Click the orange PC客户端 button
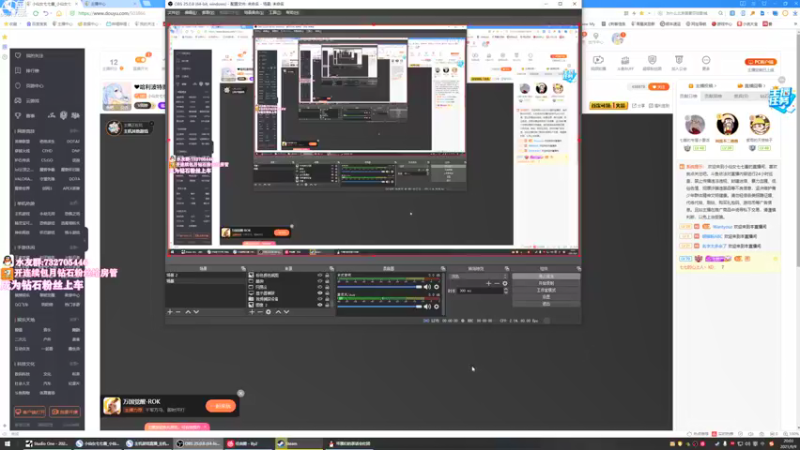Viewport: 800px width, 450px height. [x=761, y=62]
